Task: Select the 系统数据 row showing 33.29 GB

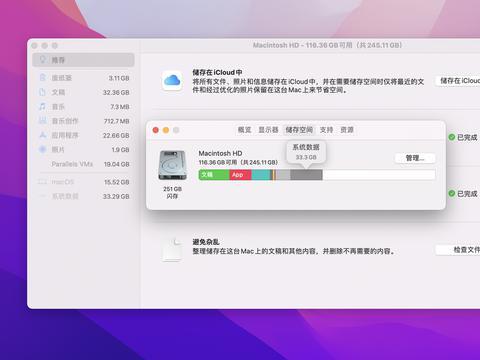Action: (83, 196)
